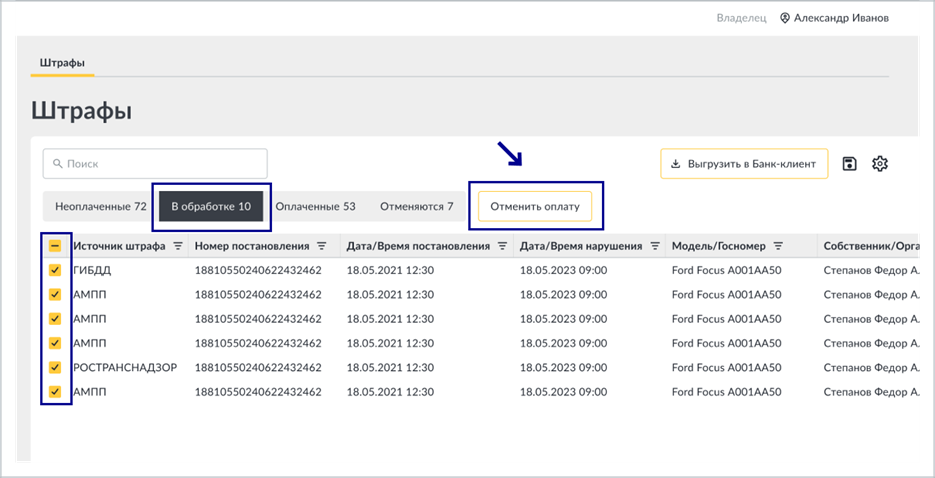The height and width of the screenshot is (478, 935).
Task: Click the РОСТРАНСНАДЗОР source cell
Action: [x=125, y=367]
